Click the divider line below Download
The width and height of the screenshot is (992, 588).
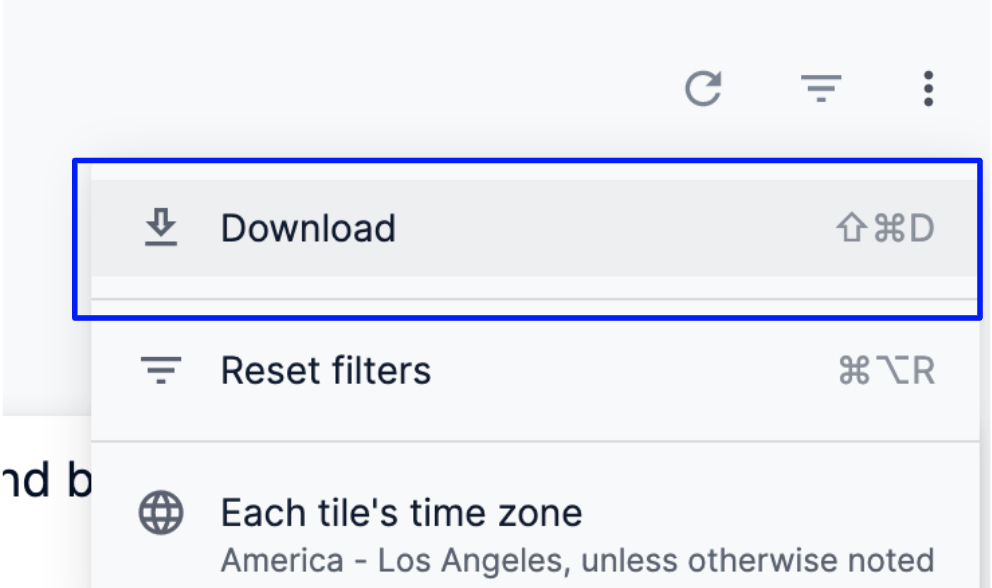[534, 299]
